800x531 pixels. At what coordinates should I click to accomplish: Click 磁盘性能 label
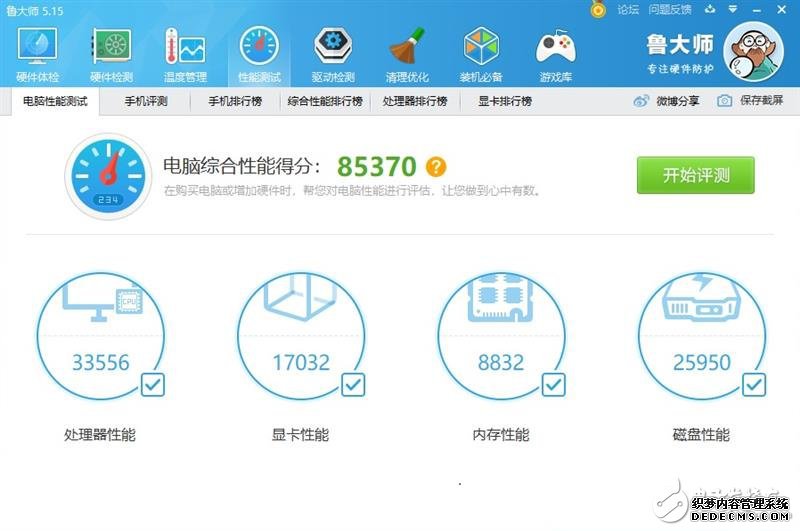(x=702, y=435)
